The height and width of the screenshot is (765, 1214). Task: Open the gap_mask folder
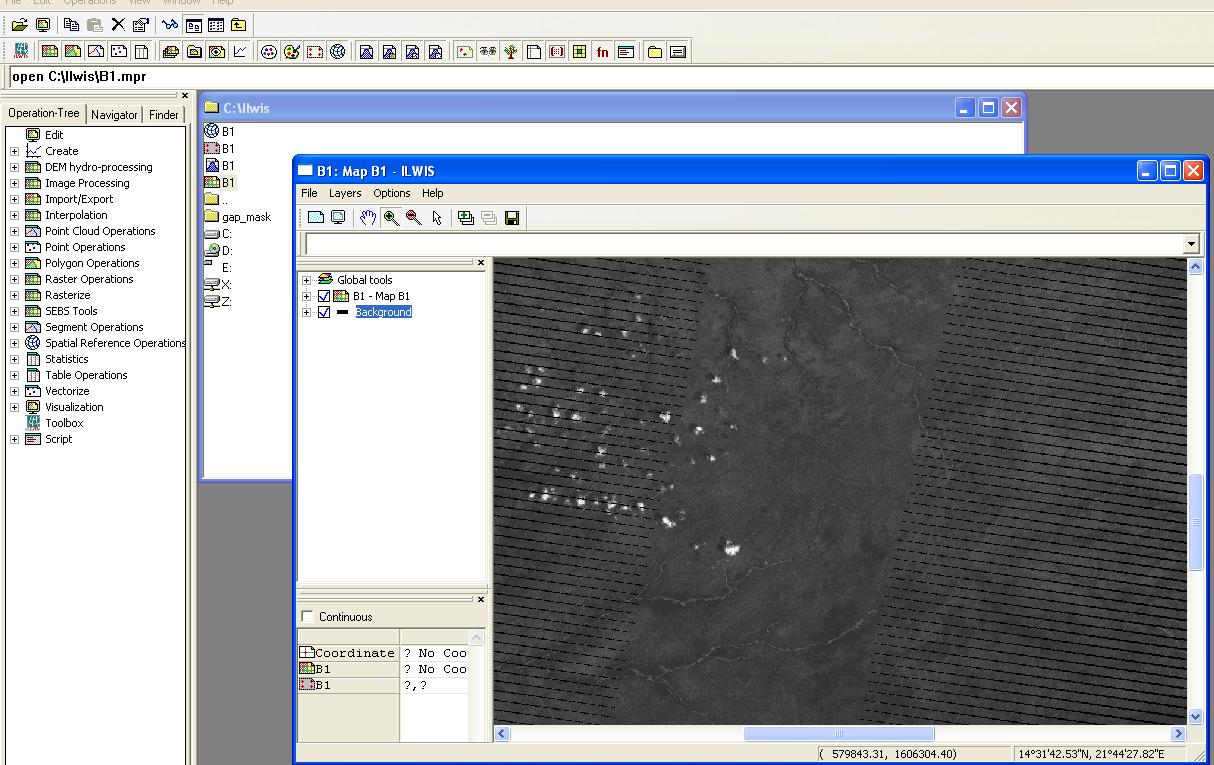[x=245, y=217]
